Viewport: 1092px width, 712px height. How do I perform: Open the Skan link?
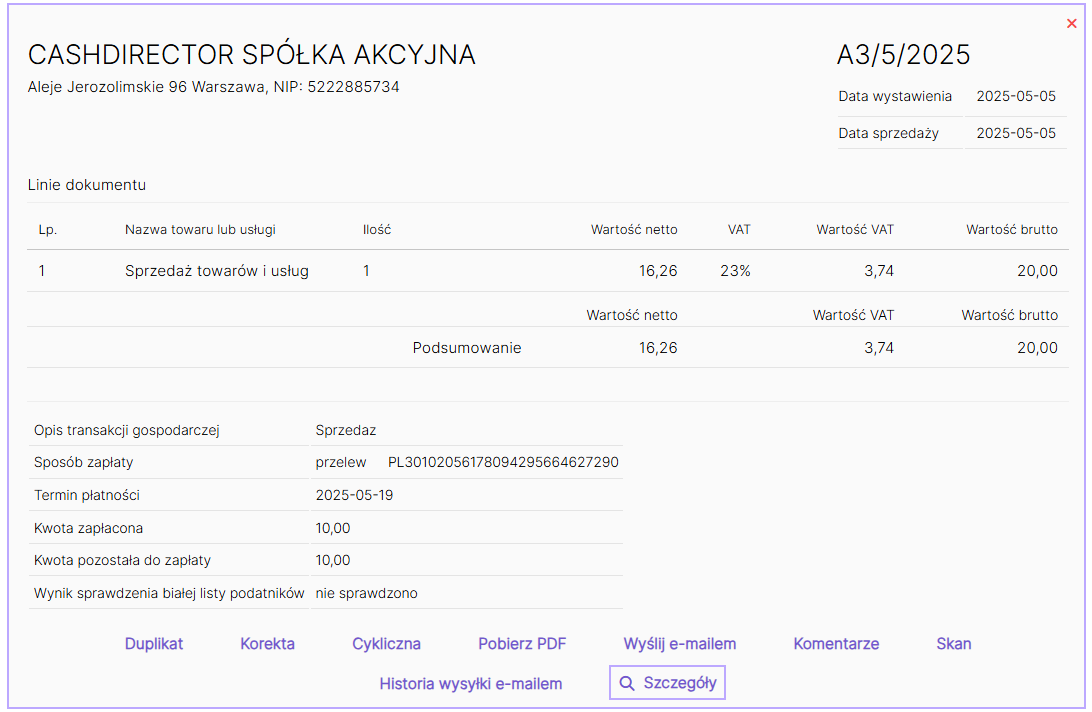[954, 644]
